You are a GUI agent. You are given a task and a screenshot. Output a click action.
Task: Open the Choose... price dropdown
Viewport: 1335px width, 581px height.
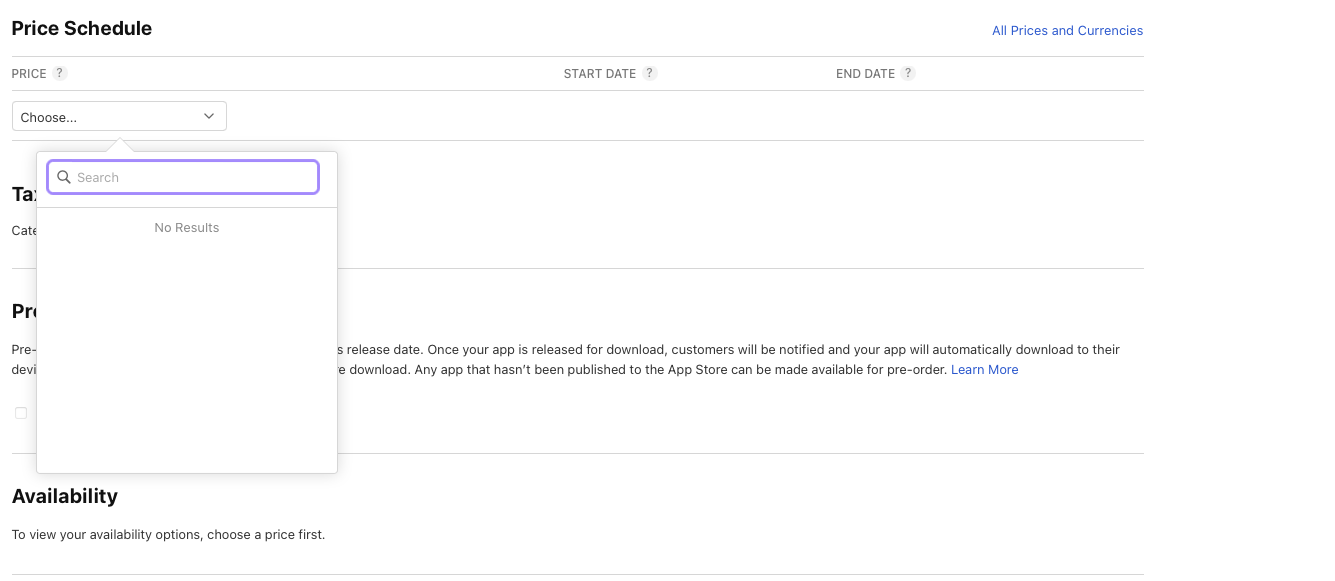119,117
